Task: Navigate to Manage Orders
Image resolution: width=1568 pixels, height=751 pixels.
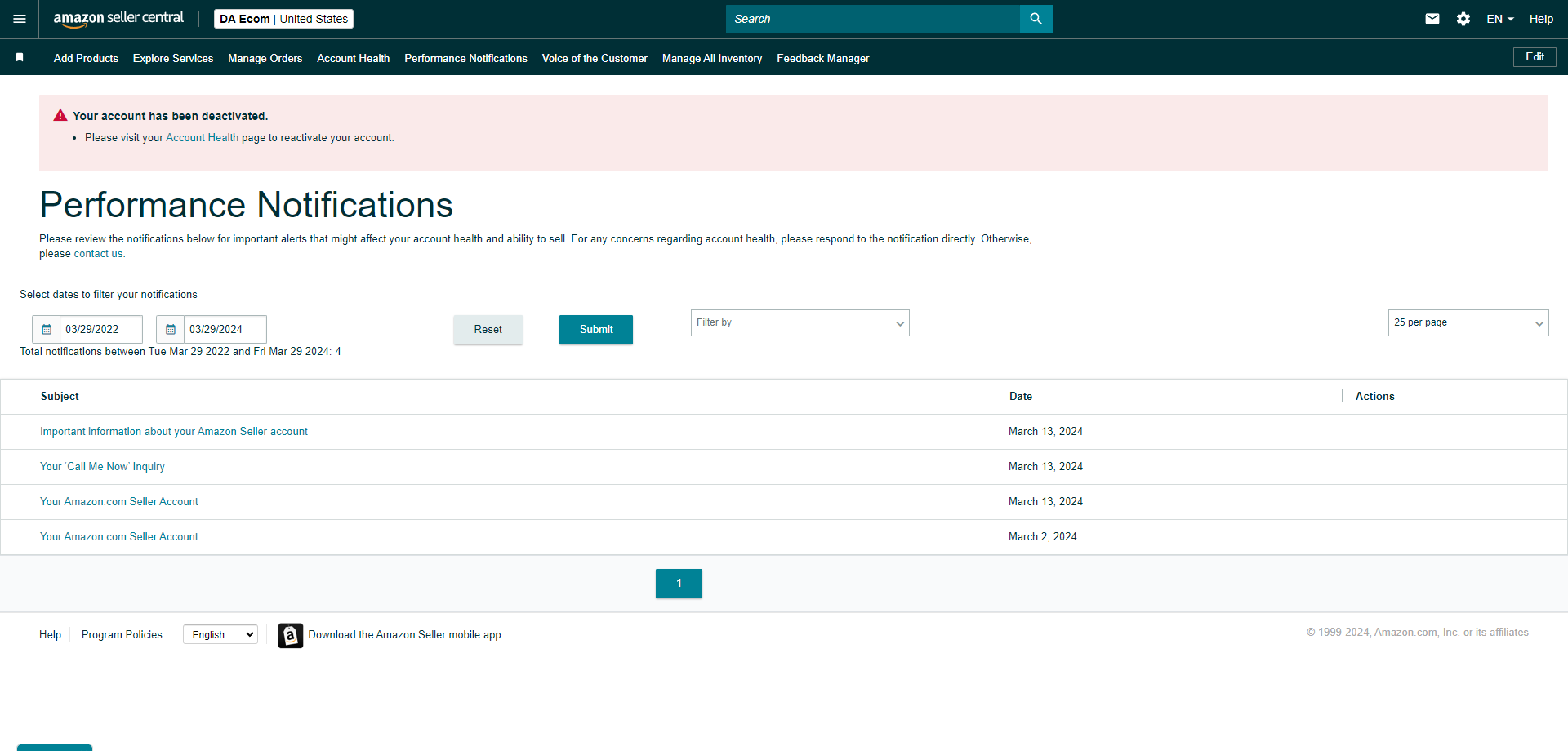Action: point(265,58)
